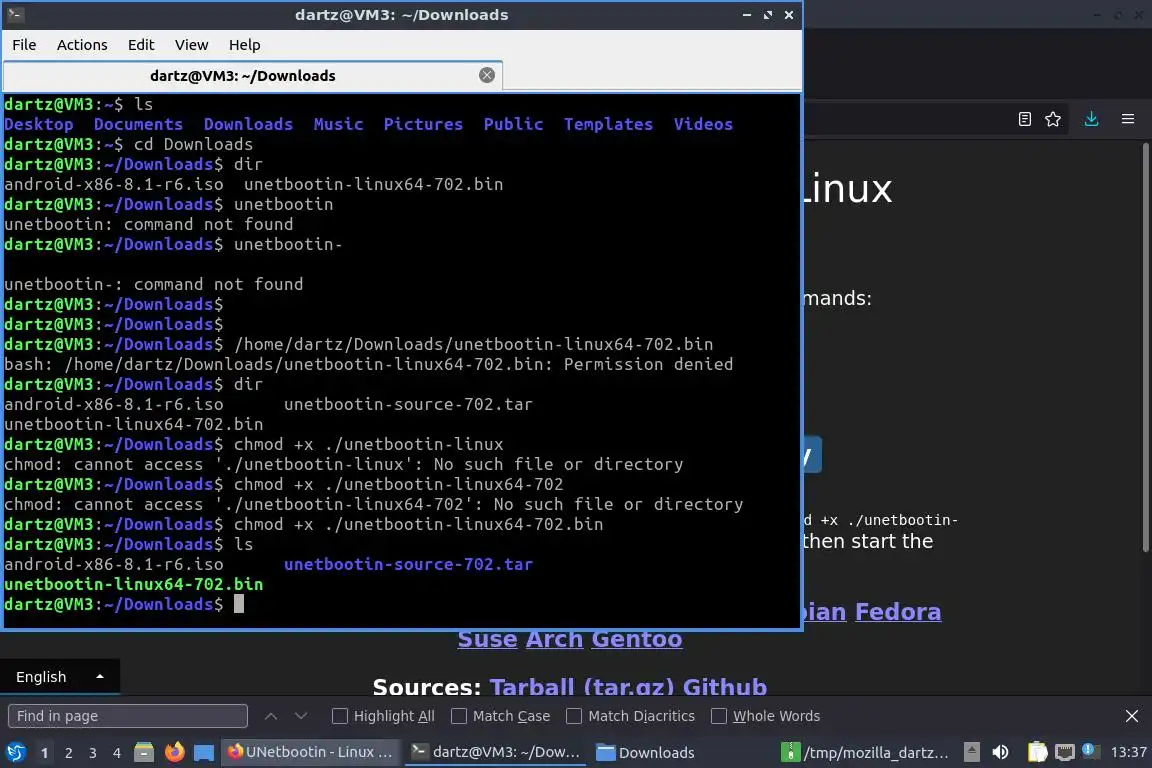
Task: Switch to UNetbootin Firefox taskbar window
Action: tap(310, 752)
